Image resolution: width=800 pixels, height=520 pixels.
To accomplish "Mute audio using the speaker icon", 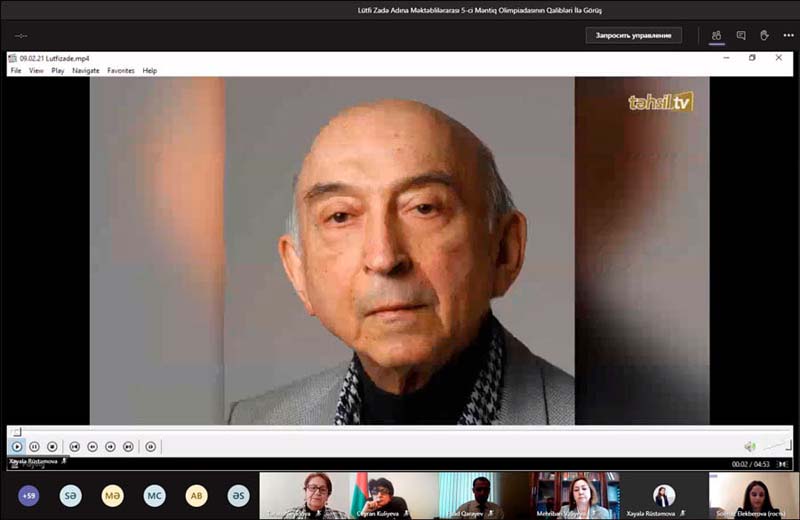I will (x=749, y=446).
